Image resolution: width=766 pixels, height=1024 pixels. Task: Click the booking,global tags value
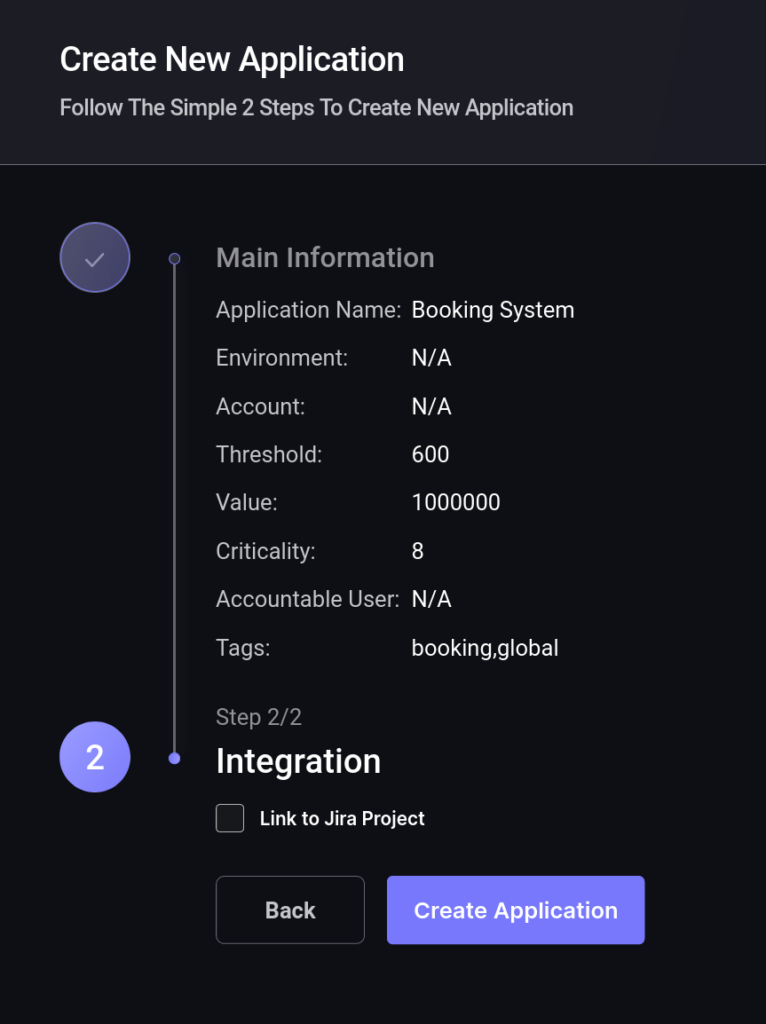click(x=485, y=648)
